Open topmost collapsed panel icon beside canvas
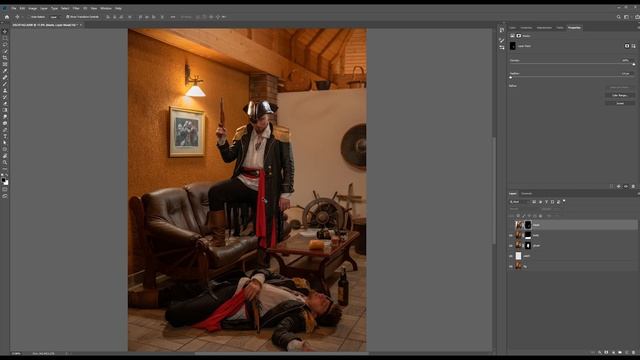 pos(502,30)
